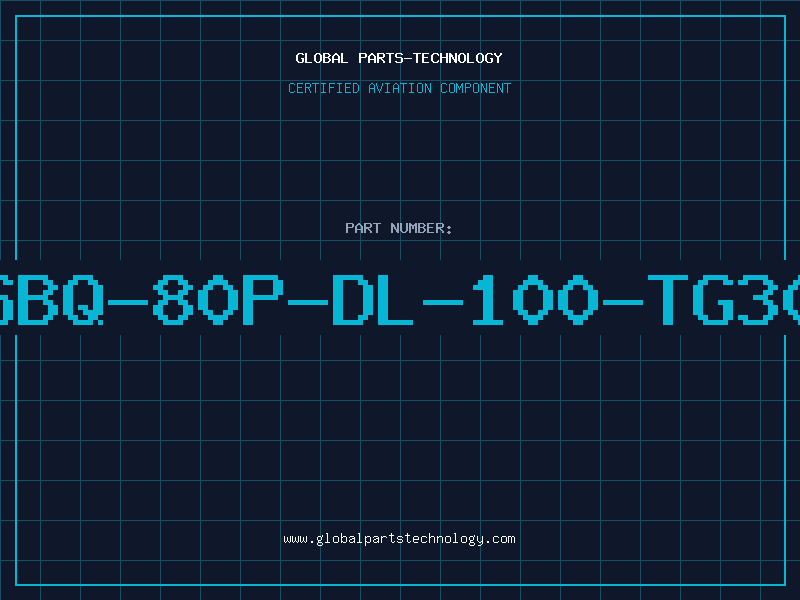Click the word PART in the label
Image resolution: width=800 pixels, height=600 pixels.
tap(363, 228)
